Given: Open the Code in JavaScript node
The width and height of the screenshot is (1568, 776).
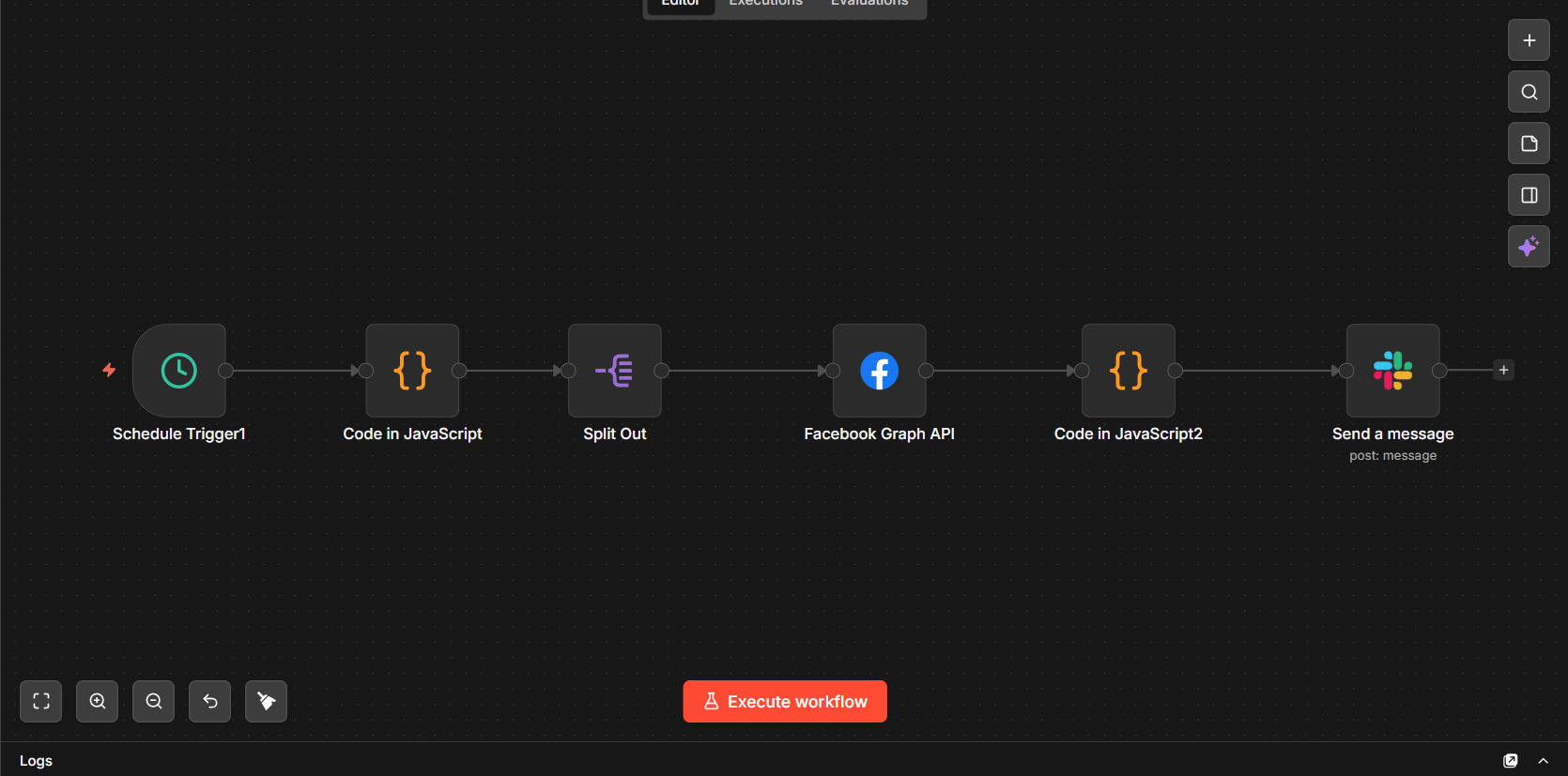Looking at the screenshot, I should (x=412, y=371).
